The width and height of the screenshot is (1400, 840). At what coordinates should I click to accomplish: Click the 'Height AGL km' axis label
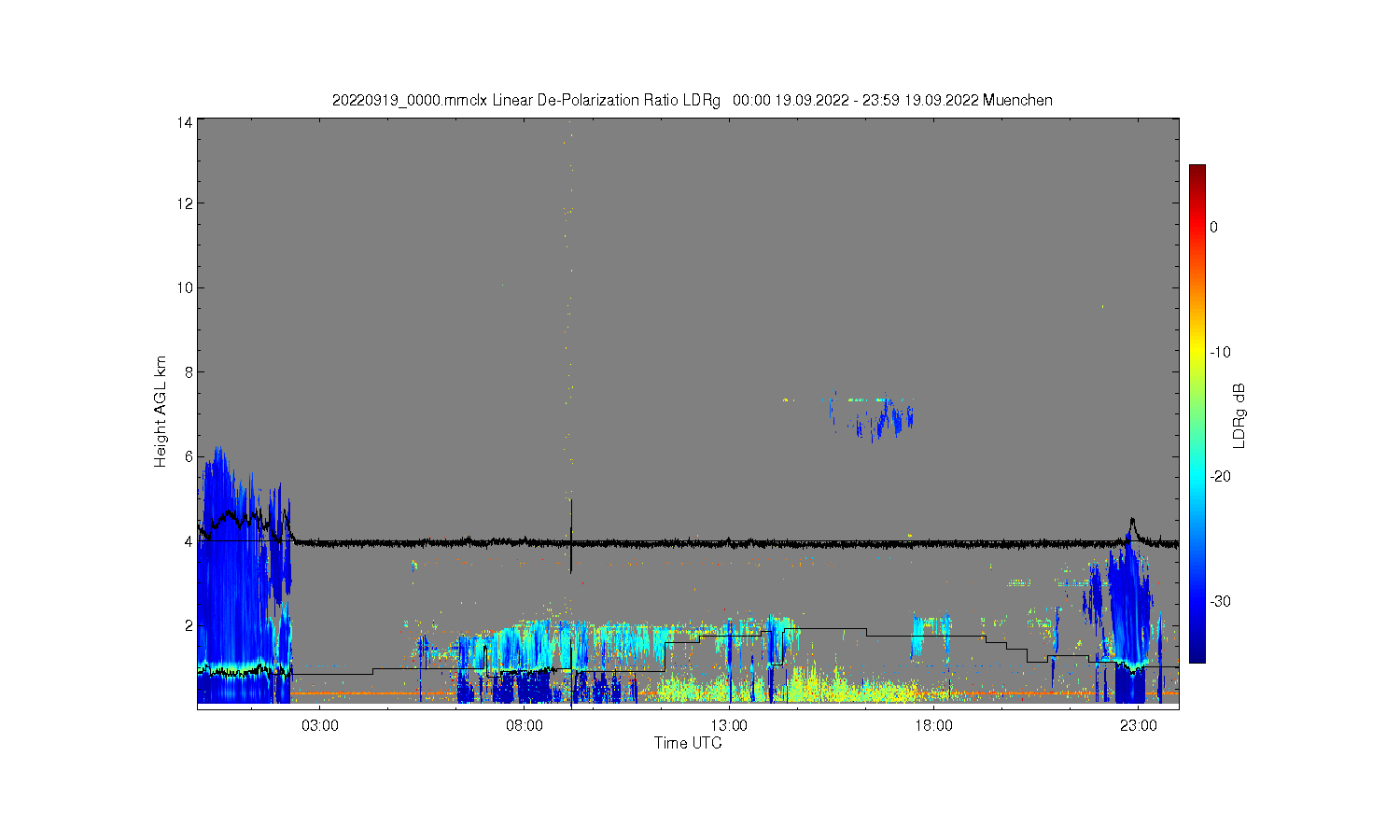(x=161, y=412)
